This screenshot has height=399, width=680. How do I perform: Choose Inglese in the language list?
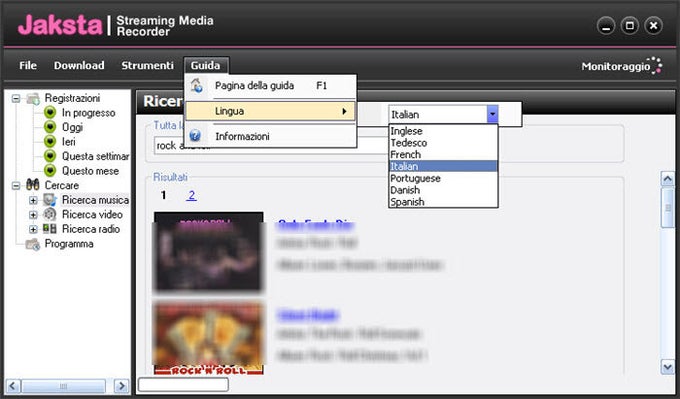point(443,131)
